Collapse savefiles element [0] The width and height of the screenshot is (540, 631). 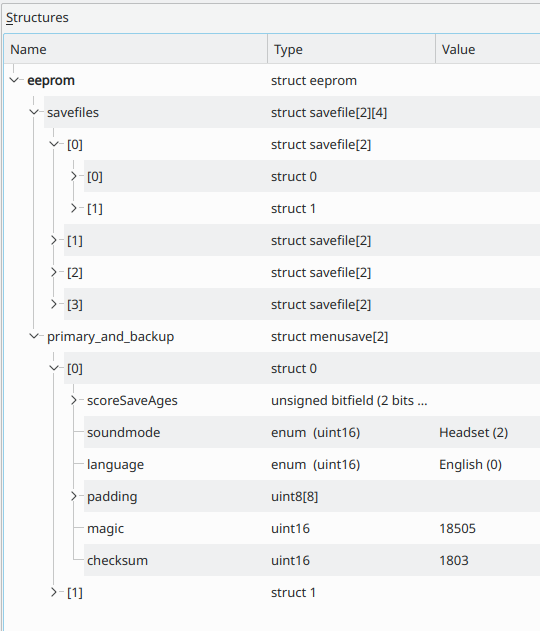[x=54, y=144]
